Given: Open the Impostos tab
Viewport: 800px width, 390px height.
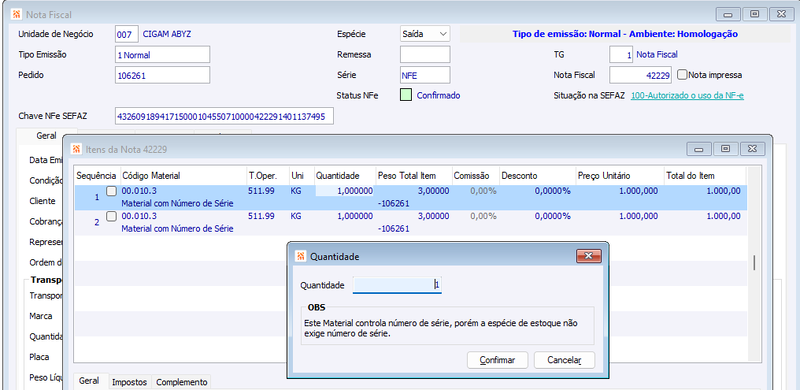Looking at the screenshot, I should [130, 382].
